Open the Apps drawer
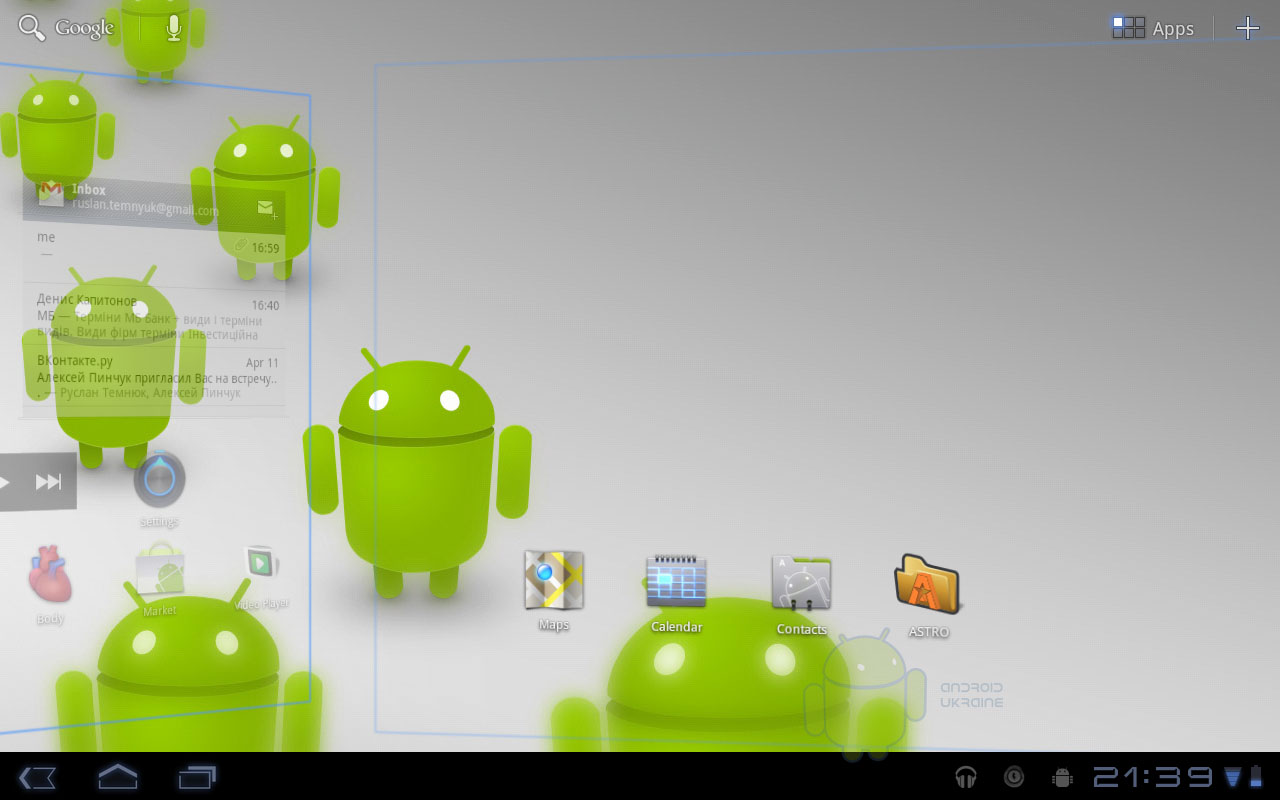The image size is (1280, 800). 1153,28
